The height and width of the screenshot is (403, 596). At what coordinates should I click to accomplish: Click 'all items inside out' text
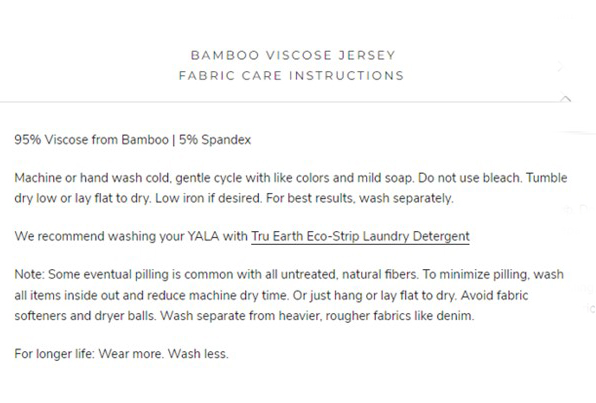click(67, 295)
